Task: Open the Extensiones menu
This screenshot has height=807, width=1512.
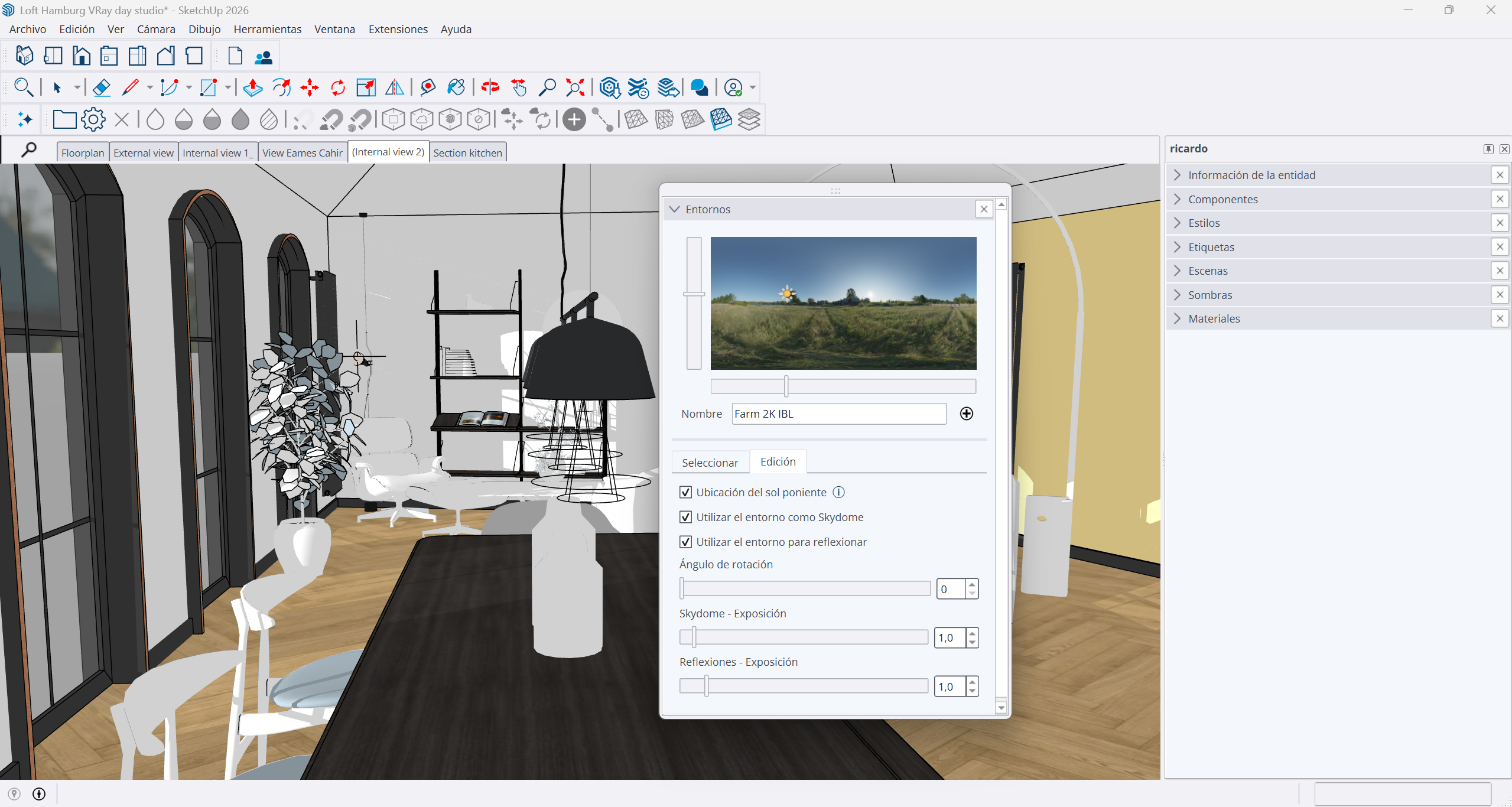Action: click(398, 29)
